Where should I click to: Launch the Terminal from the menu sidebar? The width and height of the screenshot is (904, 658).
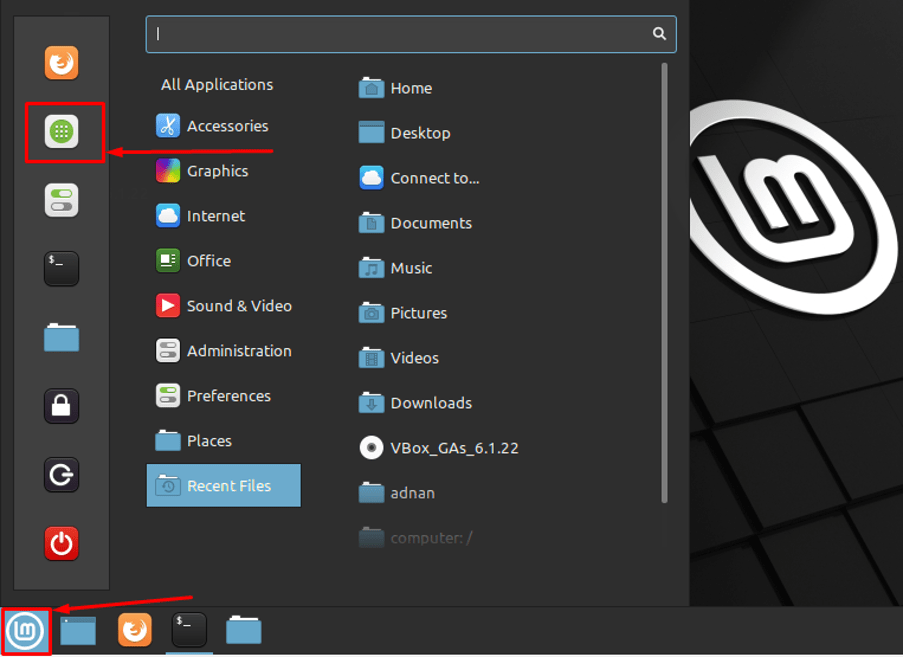[61, 268]
